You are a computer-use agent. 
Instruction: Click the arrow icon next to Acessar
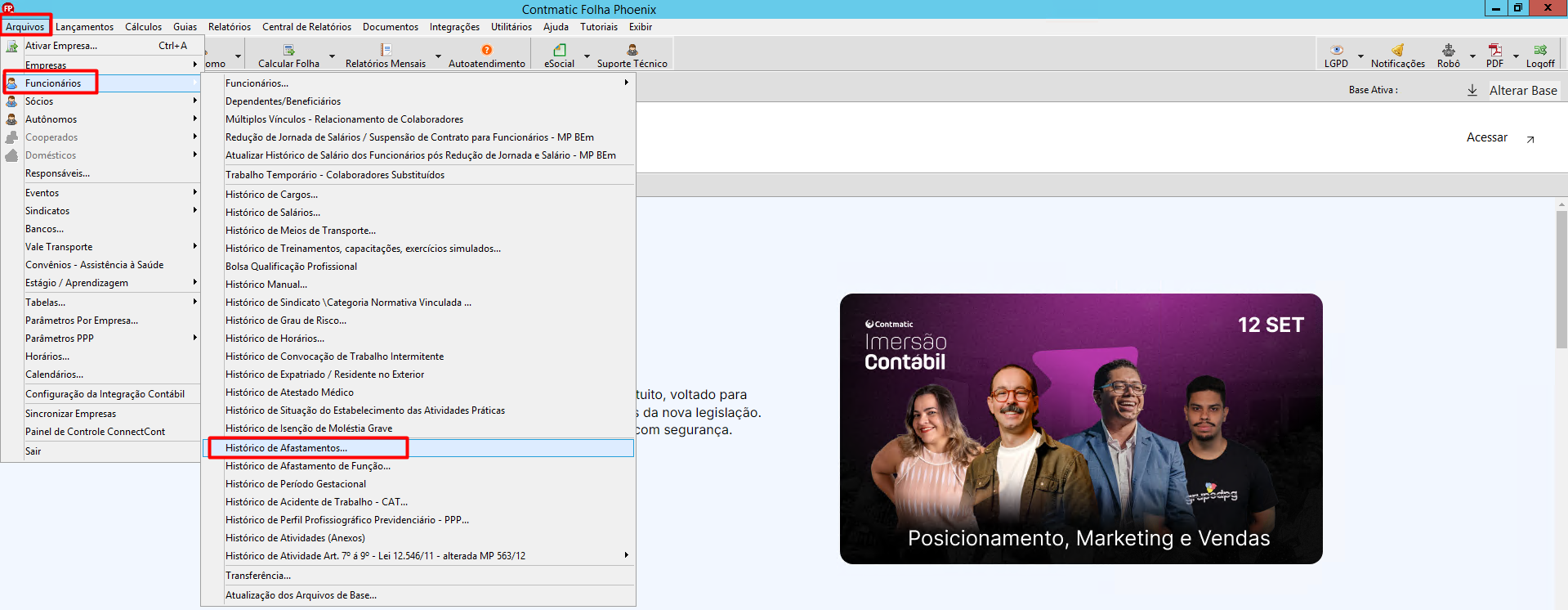(x=1530, y=139)
